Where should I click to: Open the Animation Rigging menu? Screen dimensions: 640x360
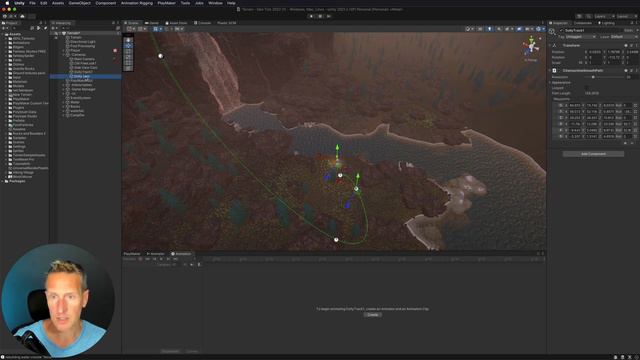click(137, 3)
